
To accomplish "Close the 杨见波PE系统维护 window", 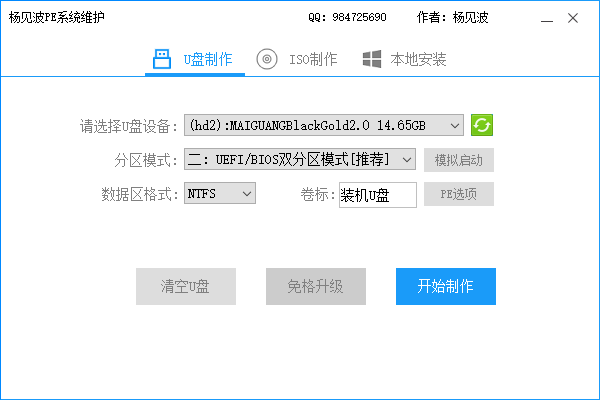I will [572, 18].
